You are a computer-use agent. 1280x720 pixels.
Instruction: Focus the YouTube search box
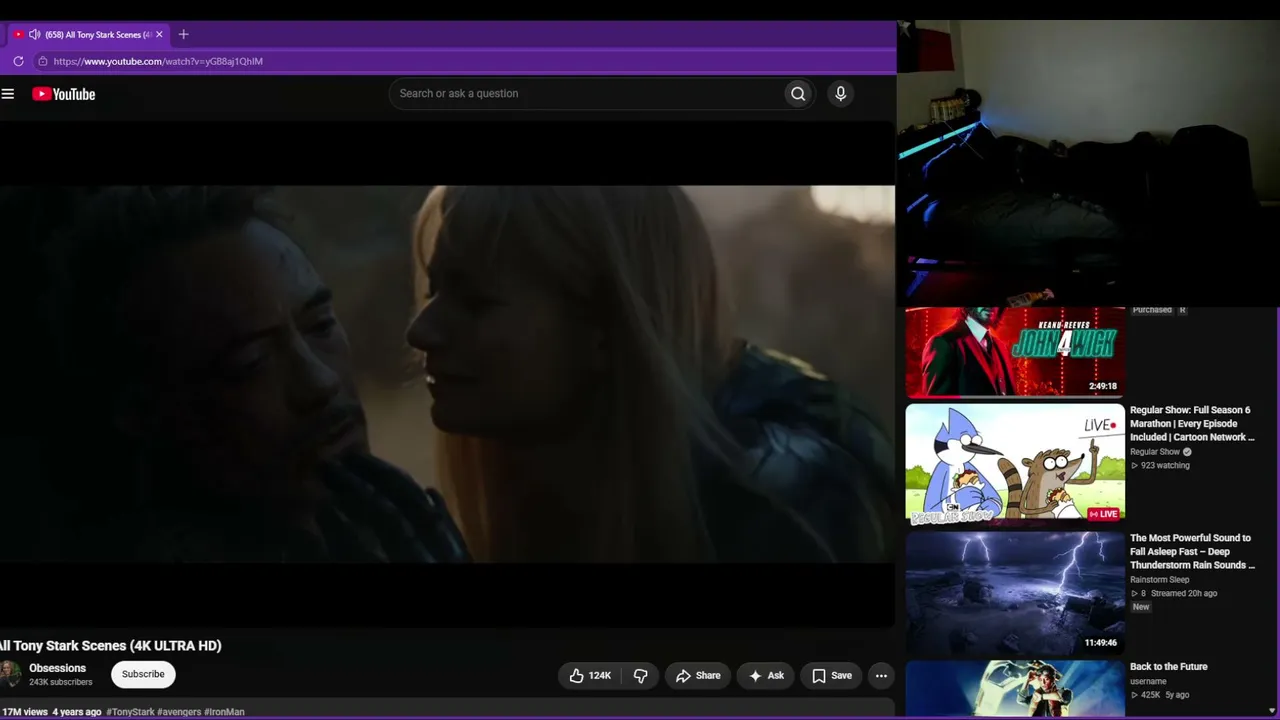click(x=587, y=94)
